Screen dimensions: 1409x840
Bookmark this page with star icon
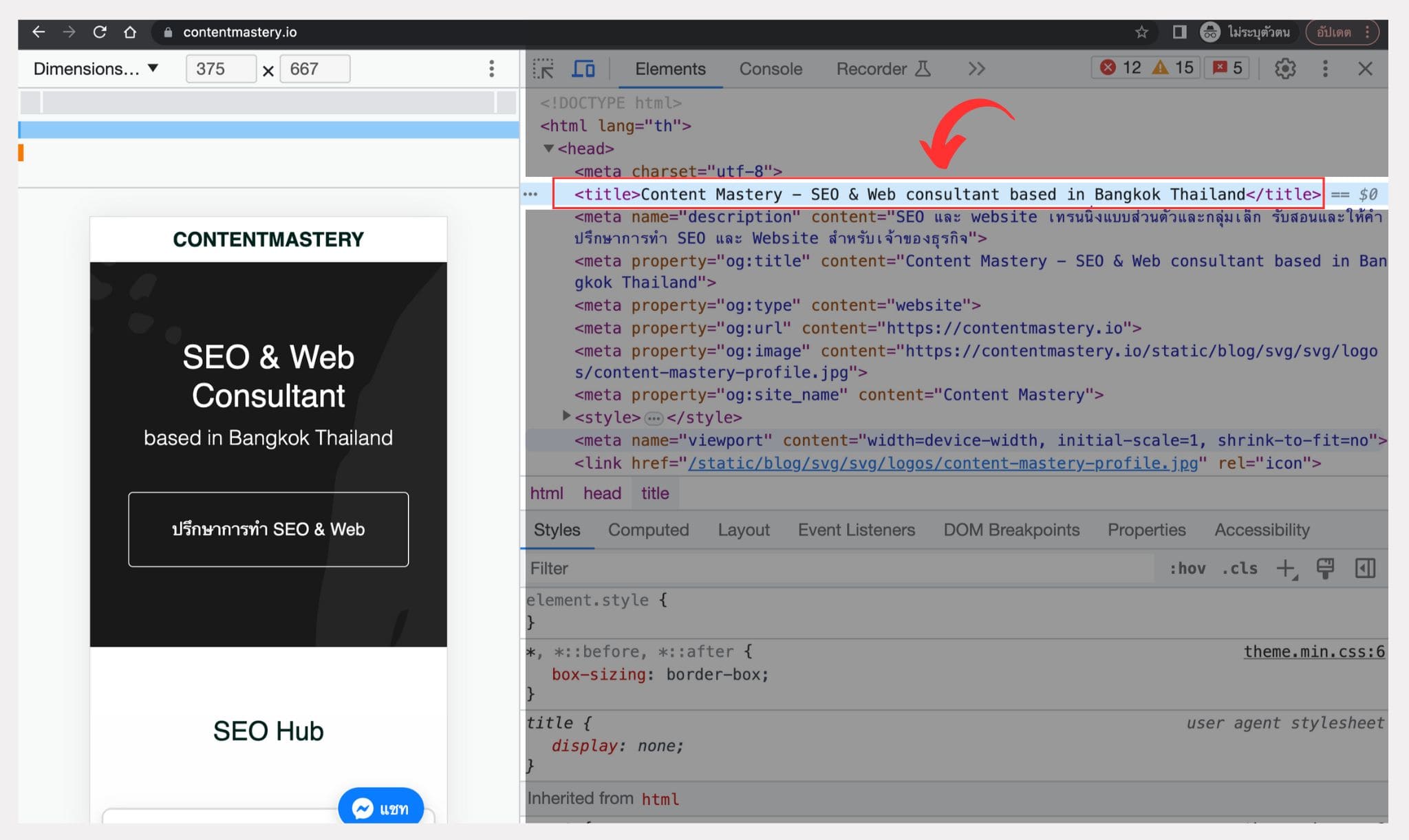(x=1141, y=32)
